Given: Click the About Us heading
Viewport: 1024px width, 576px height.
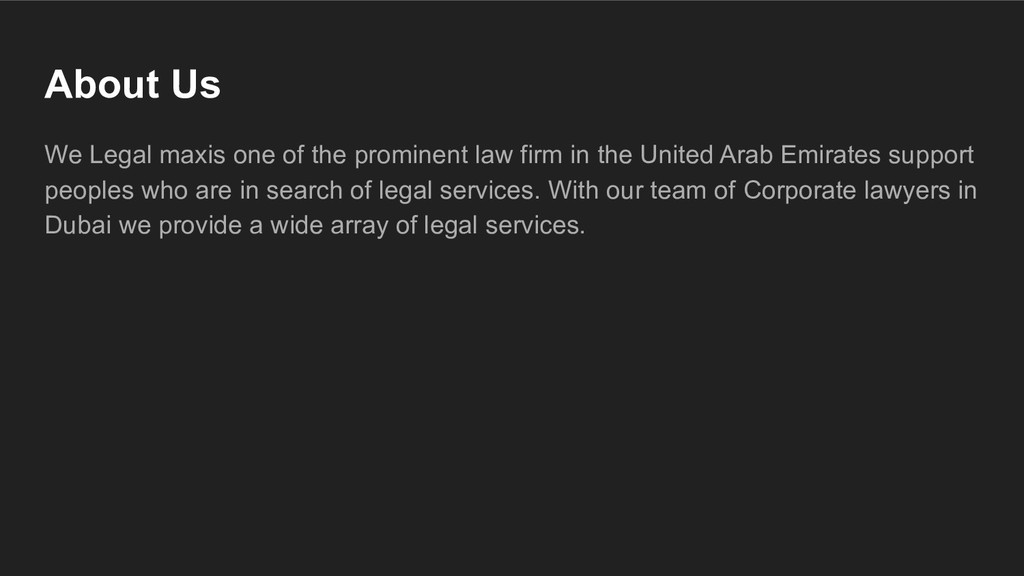Looking at the screenshot, I should [x=133, y=84].
